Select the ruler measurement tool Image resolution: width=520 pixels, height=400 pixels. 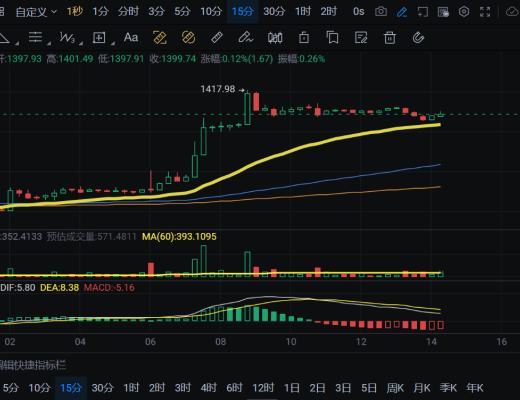coord(217,37)
